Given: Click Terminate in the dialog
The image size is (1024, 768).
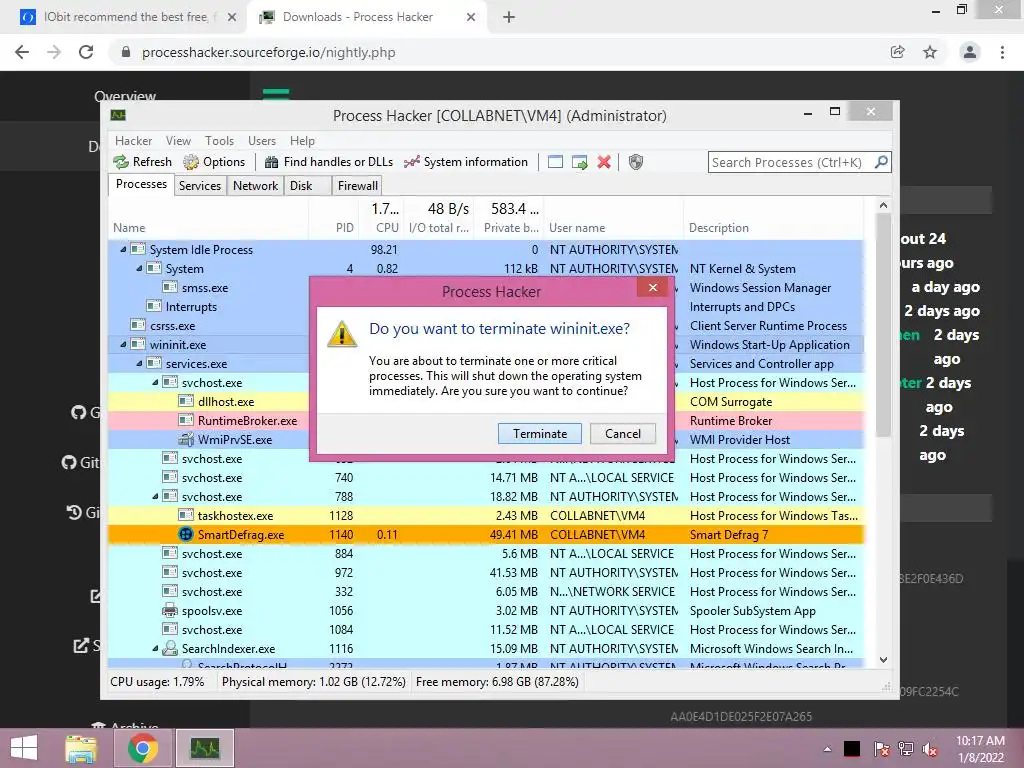Looking at the screenshot, I should click(539, 434).
